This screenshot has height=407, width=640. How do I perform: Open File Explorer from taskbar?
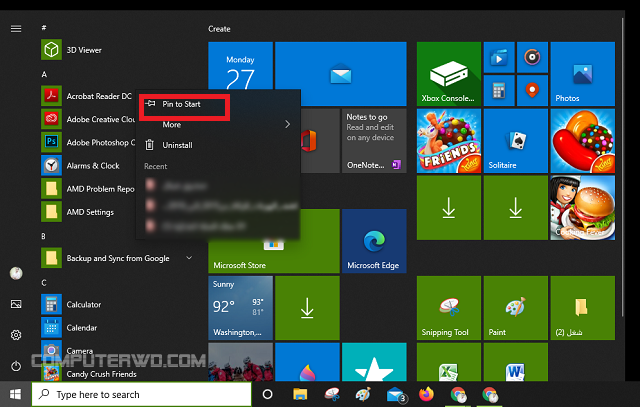(x=300, y=394)
